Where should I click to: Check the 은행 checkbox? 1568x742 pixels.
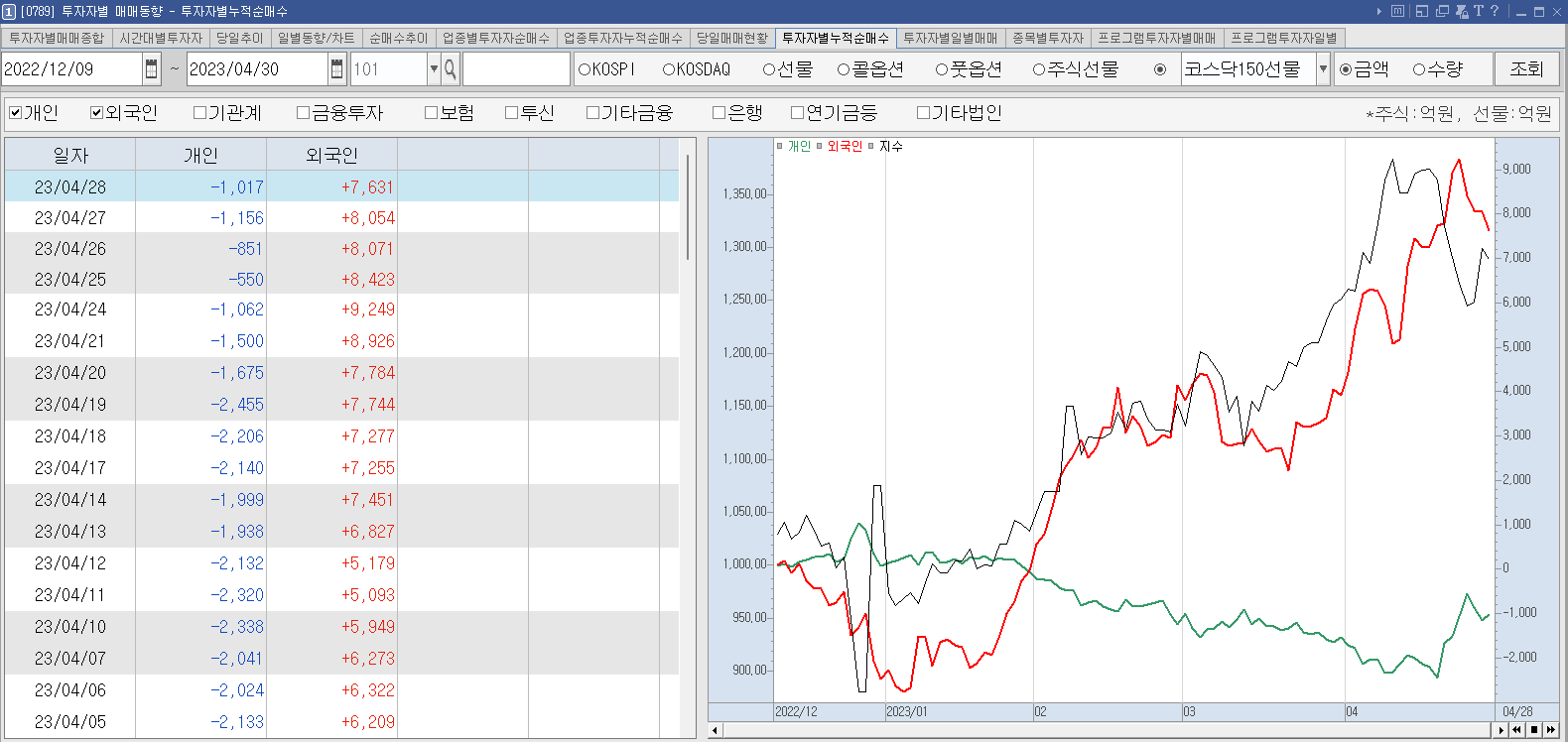pyautogui.click(x=719, y=113)
